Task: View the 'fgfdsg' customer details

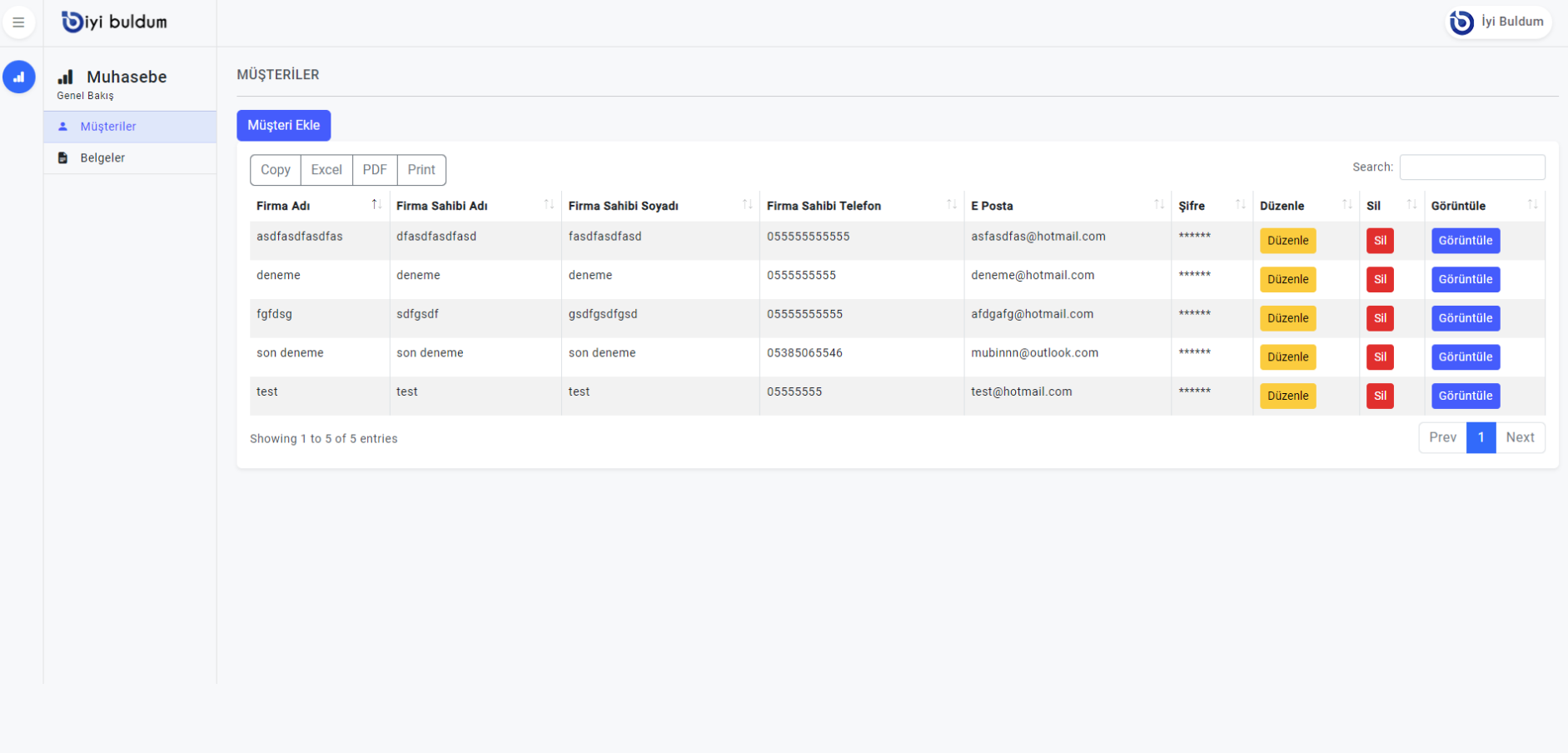Action: 1465,318
